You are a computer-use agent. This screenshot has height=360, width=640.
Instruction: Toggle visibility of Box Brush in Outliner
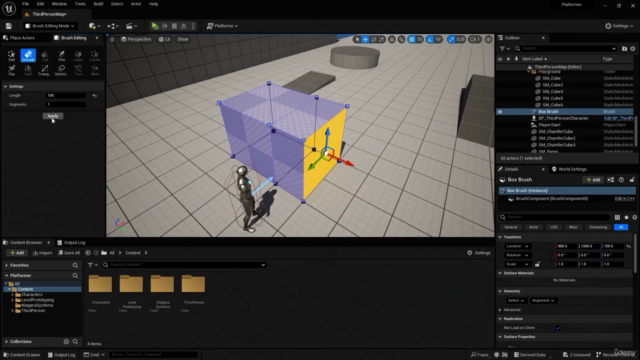[500, 111]
